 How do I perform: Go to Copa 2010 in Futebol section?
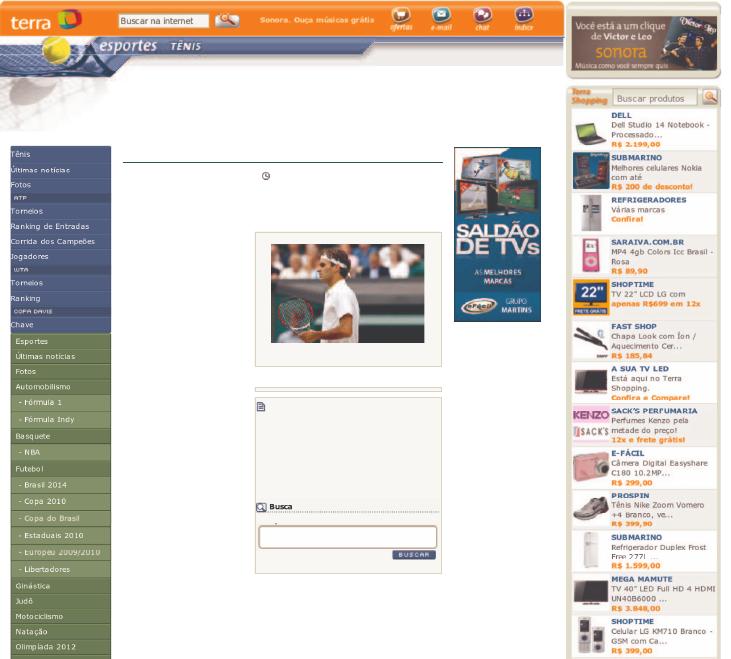coord(42,501)
